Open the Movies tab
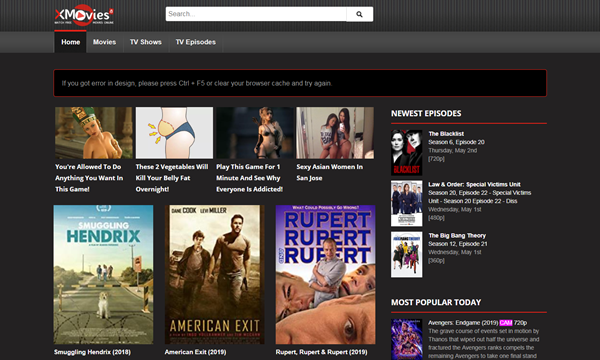 click(104, 42)
